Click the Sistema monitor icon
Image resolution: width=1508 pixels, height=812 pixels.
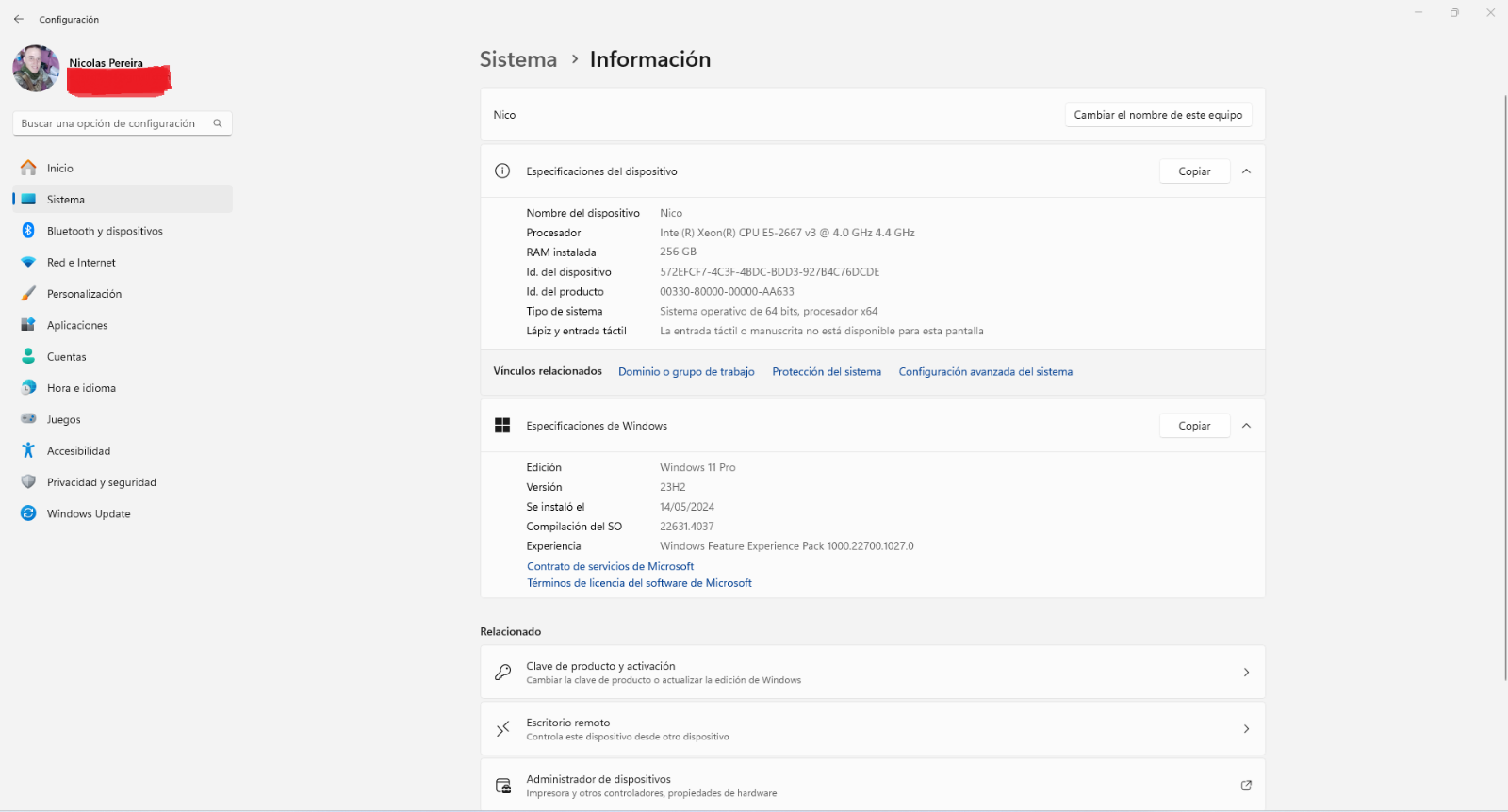[x=28, y=200]
